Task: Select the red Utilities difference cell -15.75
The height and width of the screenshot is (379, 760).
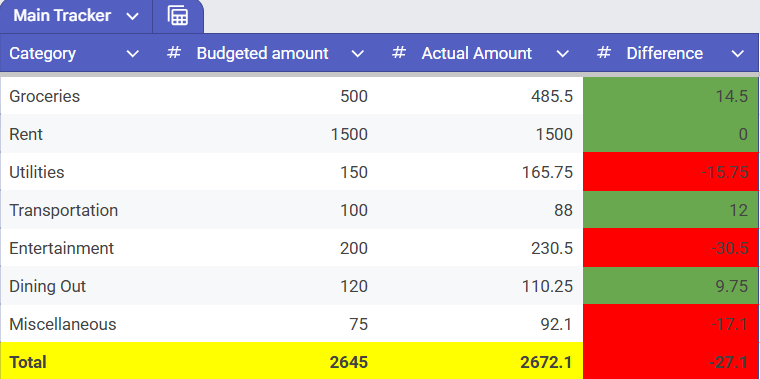Action: click(x=670, y=172)
